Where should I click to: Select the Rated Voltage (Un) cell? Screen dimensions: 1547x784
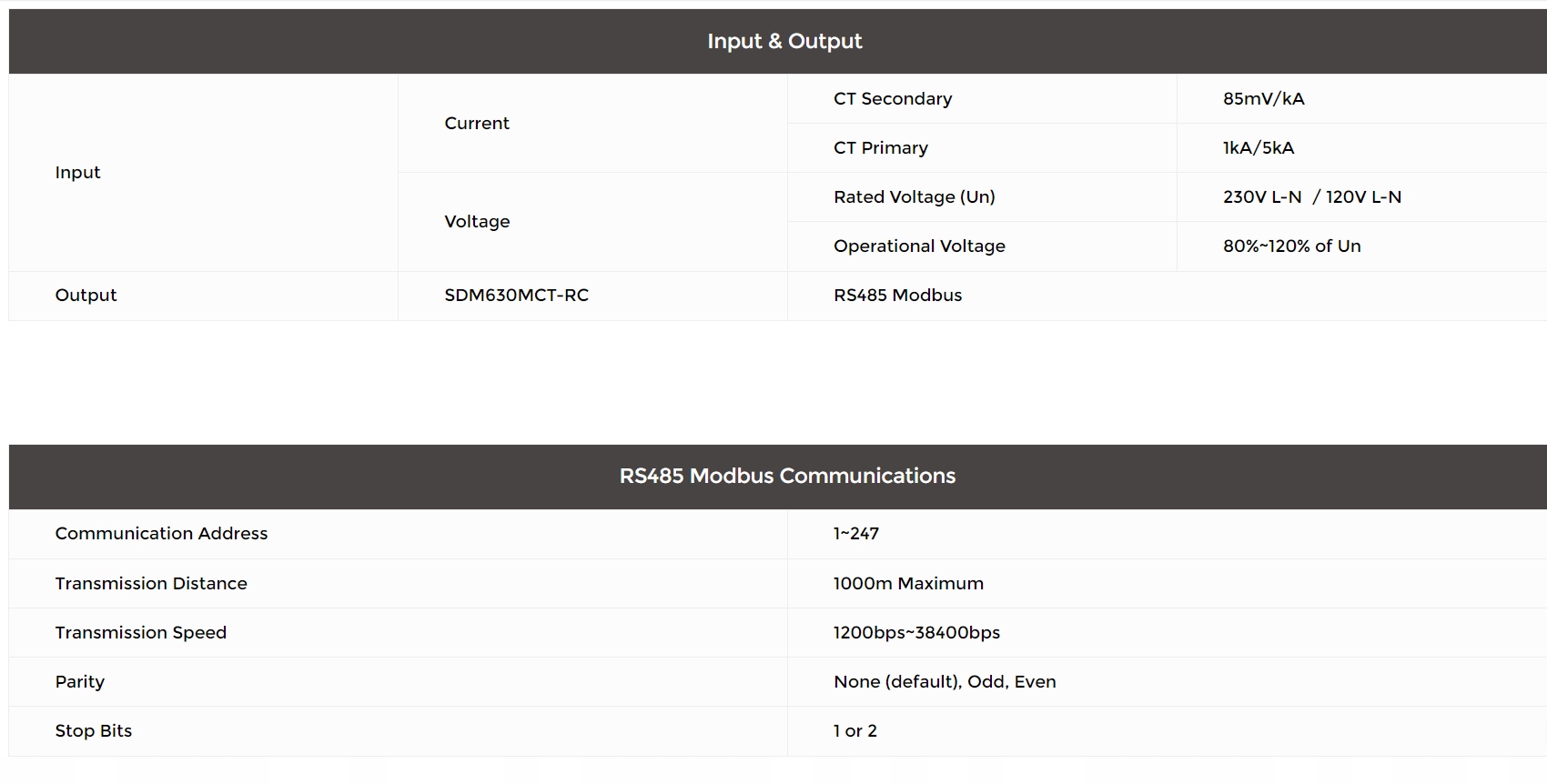914,196
